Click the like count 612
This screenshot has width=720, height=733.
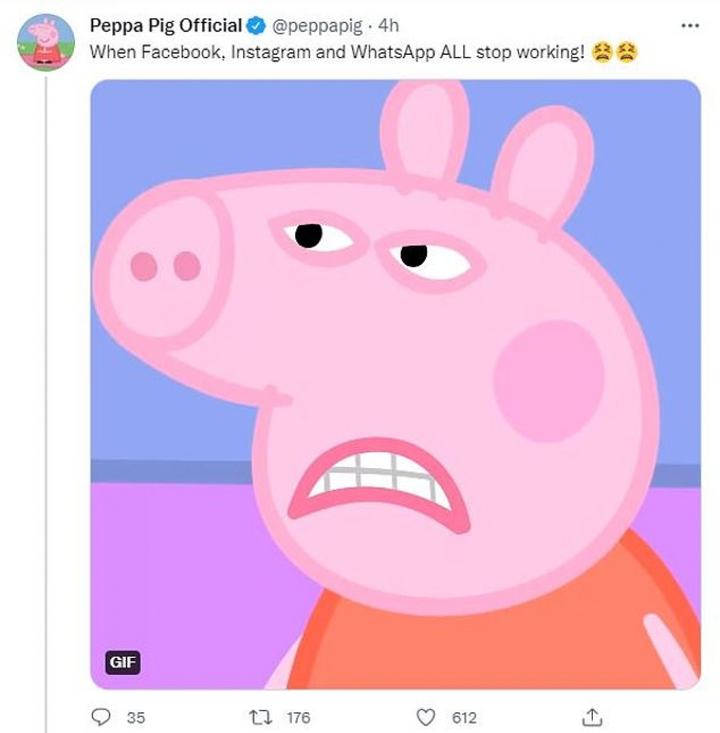point(463,718)
